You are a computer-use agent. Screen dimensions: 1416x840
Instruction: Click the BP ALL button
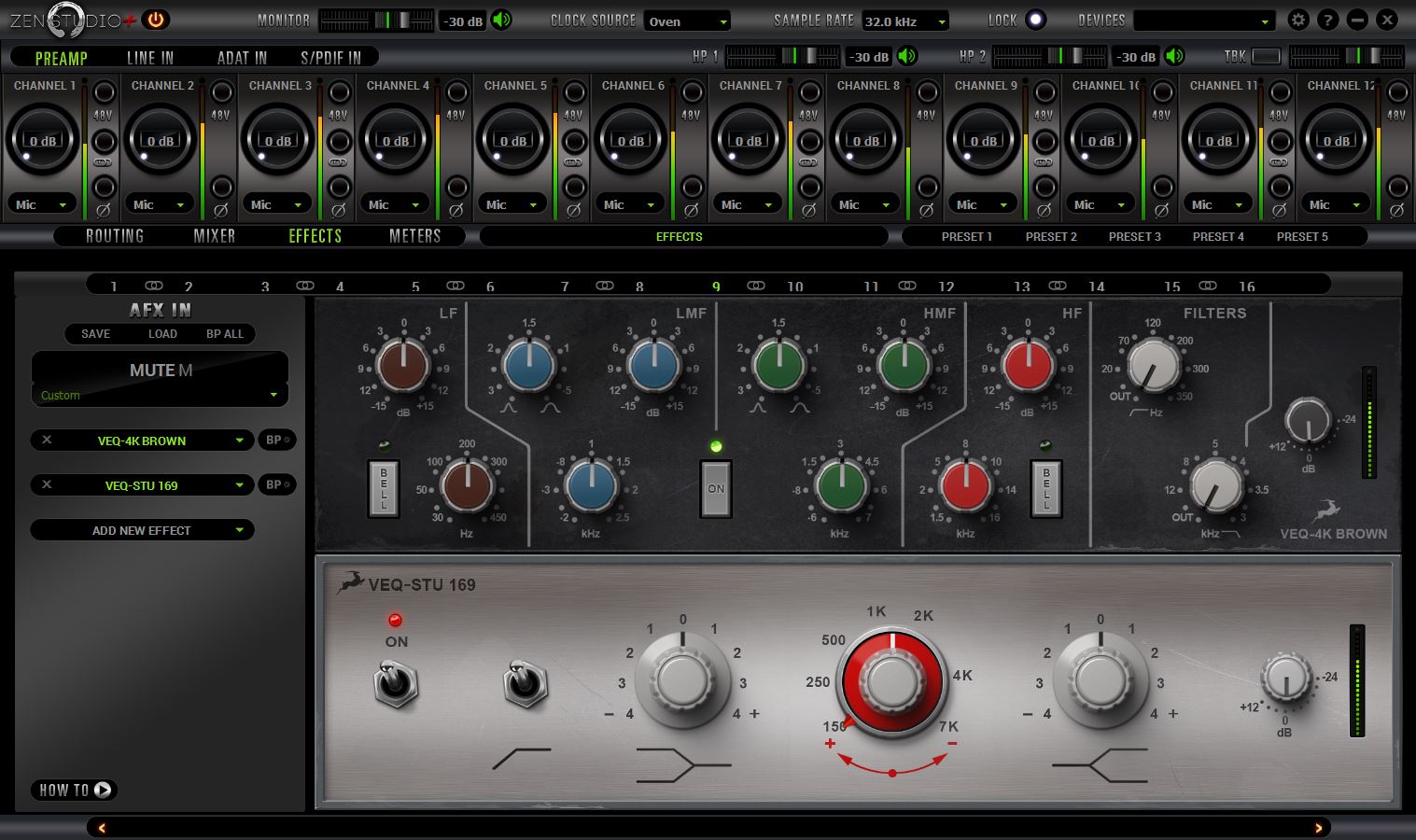[225, 333]
